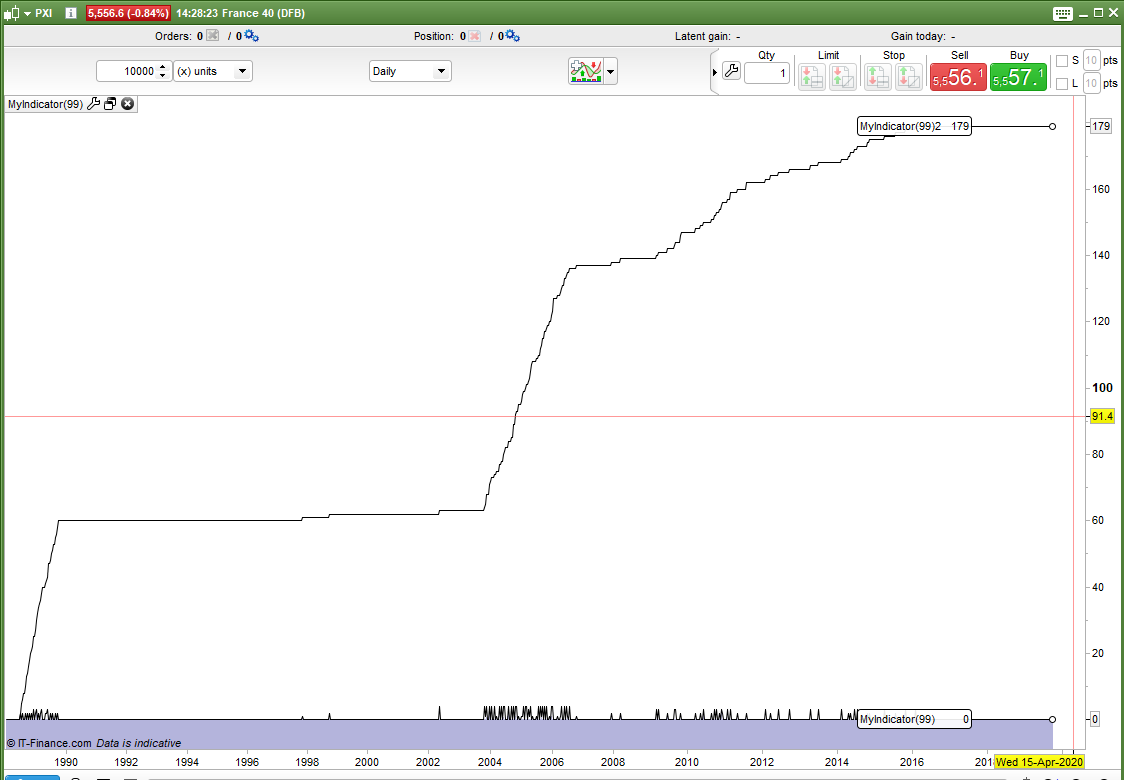Screen dimensions: 1124x780
Task: Enable the L limit checkbox
Action: [1062, 84]
